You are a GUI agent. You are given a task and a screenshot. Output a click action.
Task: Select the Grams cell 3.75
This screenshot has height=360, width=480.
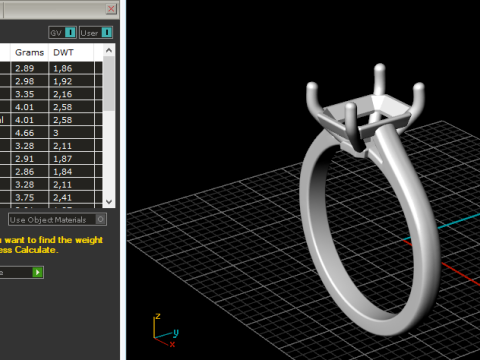coord(30,198)
